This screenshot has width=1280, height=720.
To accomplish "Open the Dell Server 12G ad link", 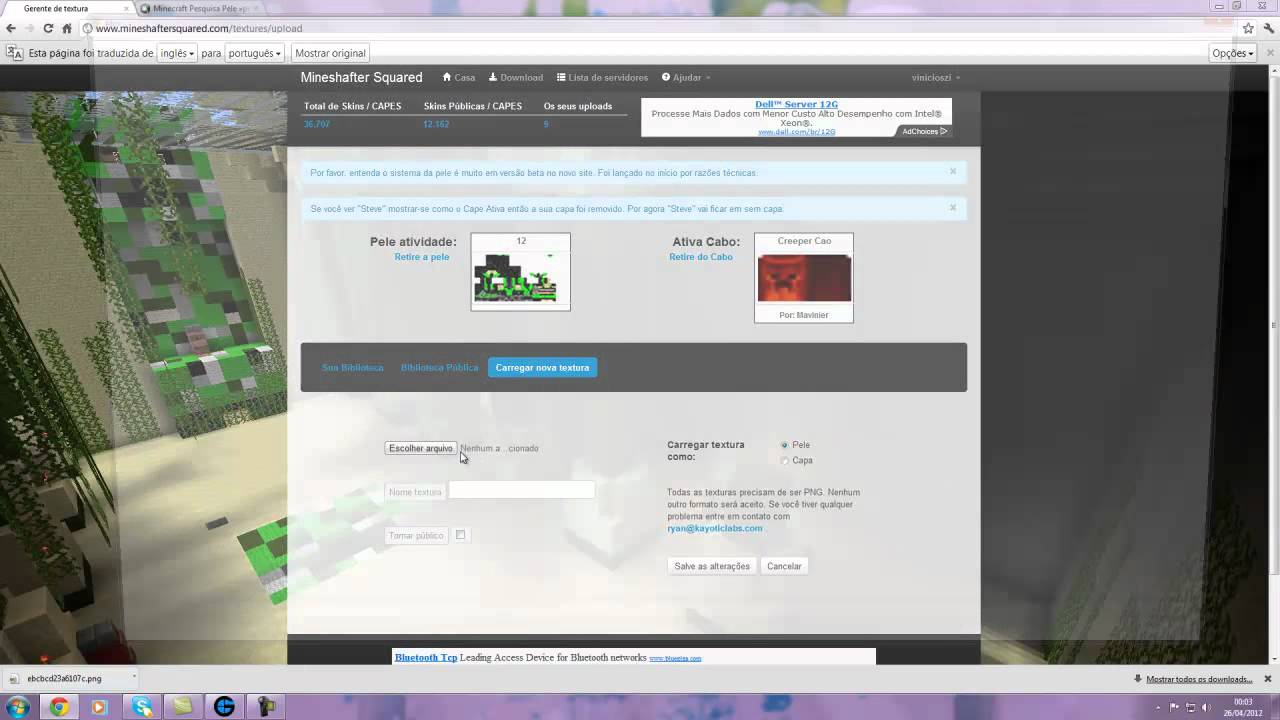I will click(x=796, y=104).
